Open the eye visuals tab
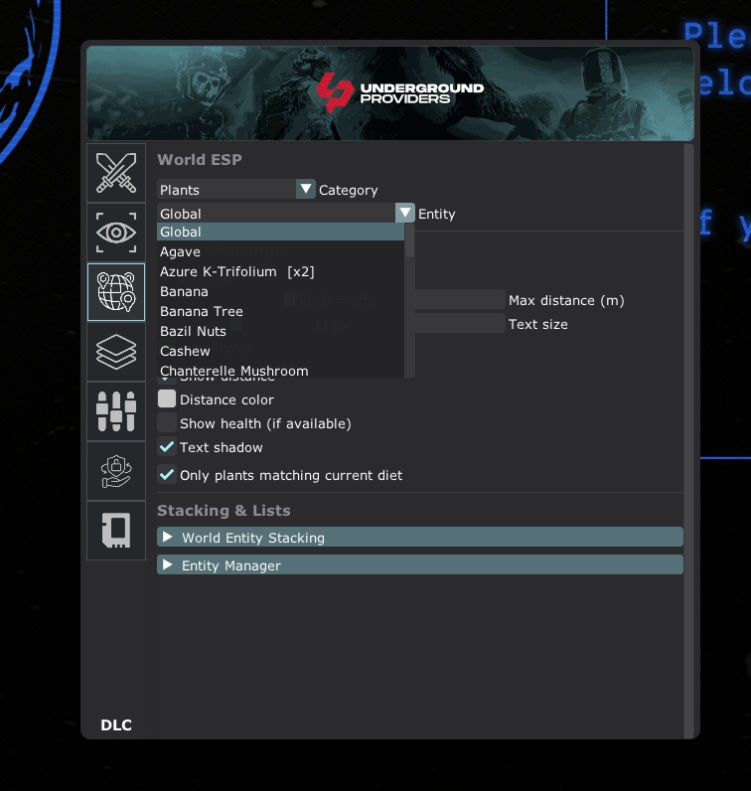 click(x=116, y=232)
